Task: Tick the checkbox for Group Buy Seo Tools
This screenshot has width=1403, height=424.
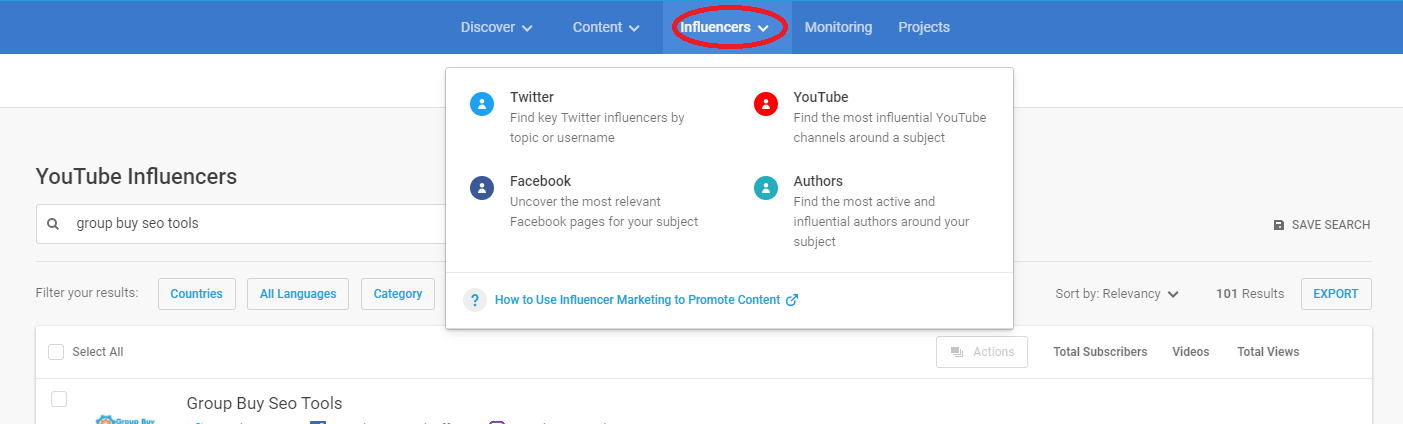Action: tap(59, 399)
